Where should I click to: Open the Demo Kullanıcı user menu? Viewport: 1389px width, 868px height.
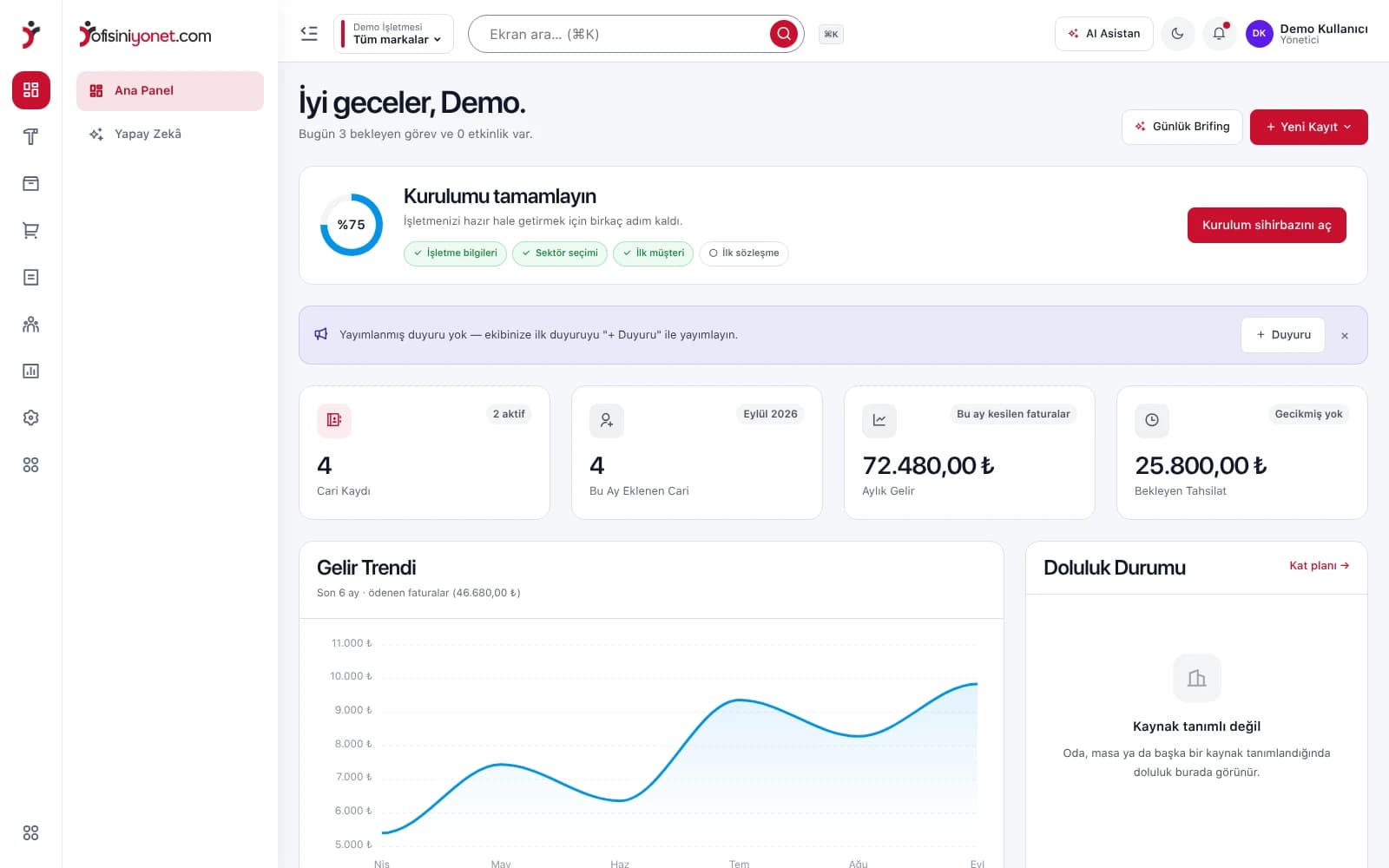[x=1307, y=34]
